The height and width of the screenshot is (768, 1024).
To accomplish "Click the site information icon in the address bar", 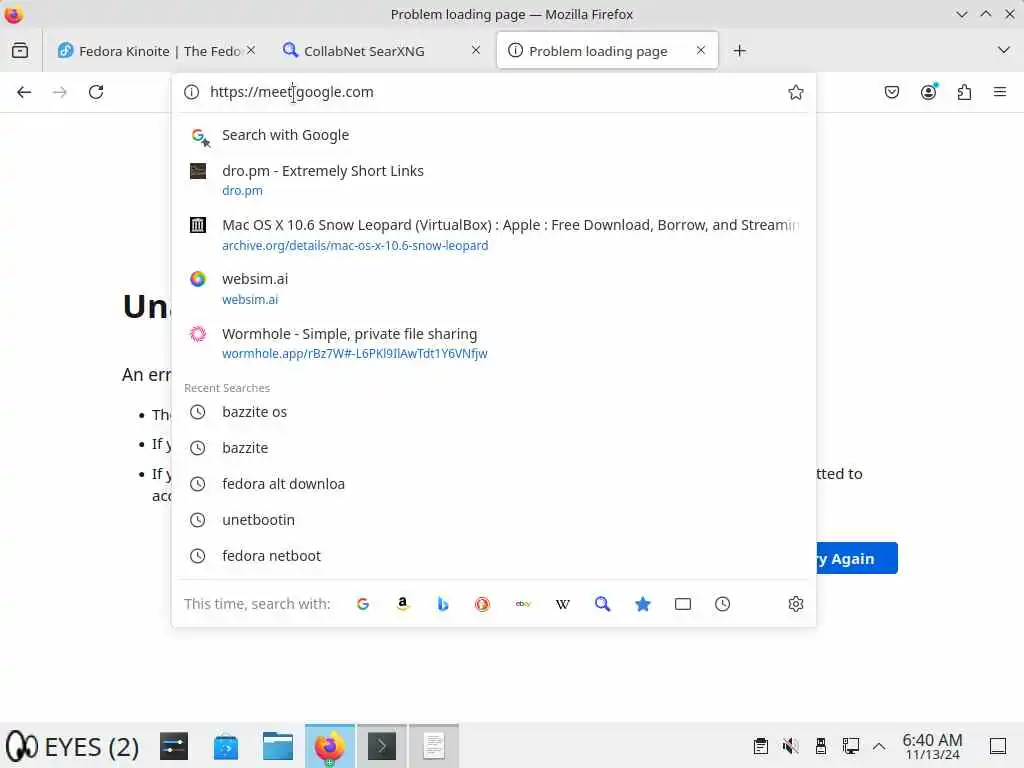I will [x=191, y=92].
